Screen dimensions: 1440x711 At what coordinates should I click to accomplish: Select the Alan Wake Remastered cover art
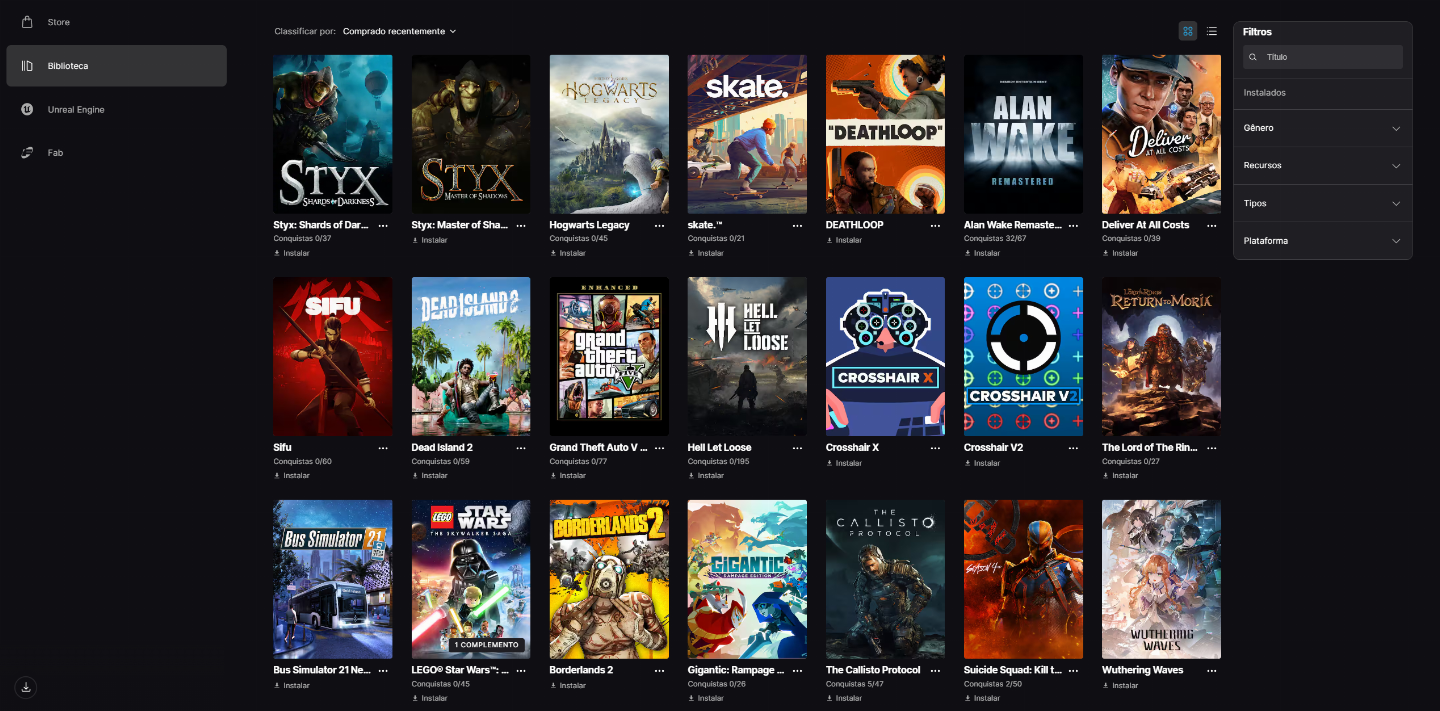1023,134
